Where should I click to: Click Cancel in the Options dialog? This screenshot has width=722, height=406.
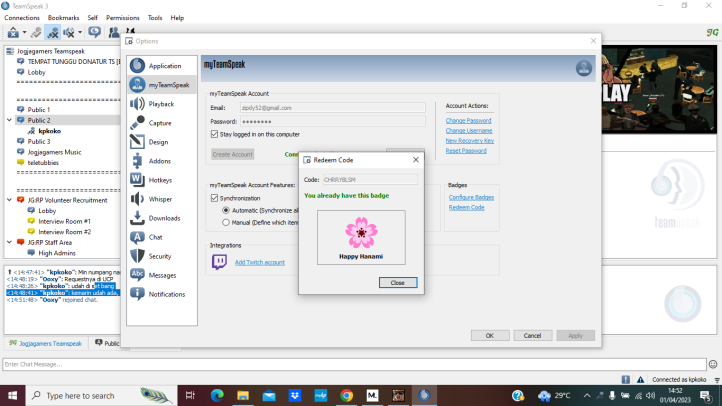(x=532, y=336)
